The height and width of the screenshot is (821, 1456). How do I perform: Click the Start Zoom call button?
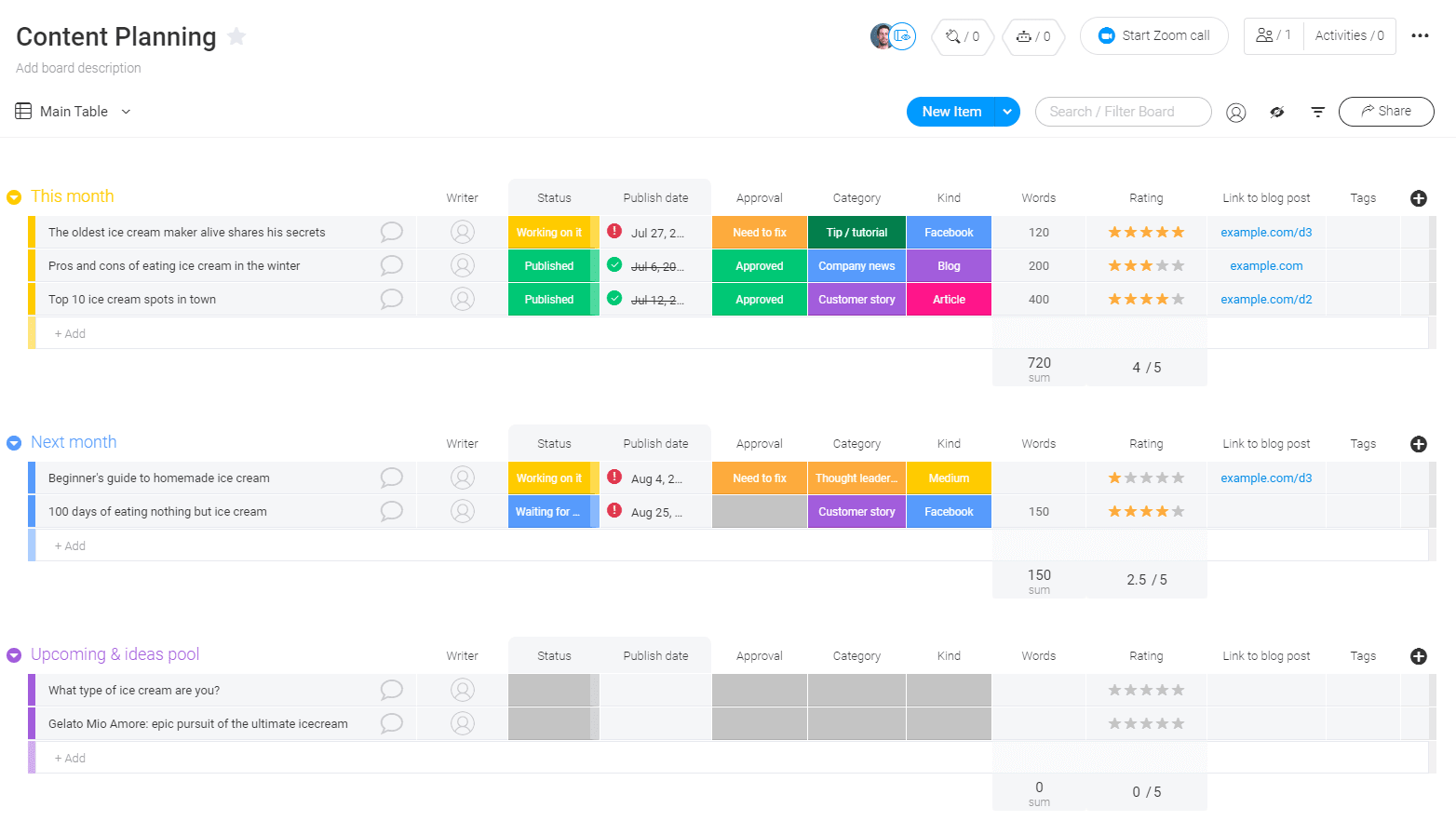coord(1153,35)
